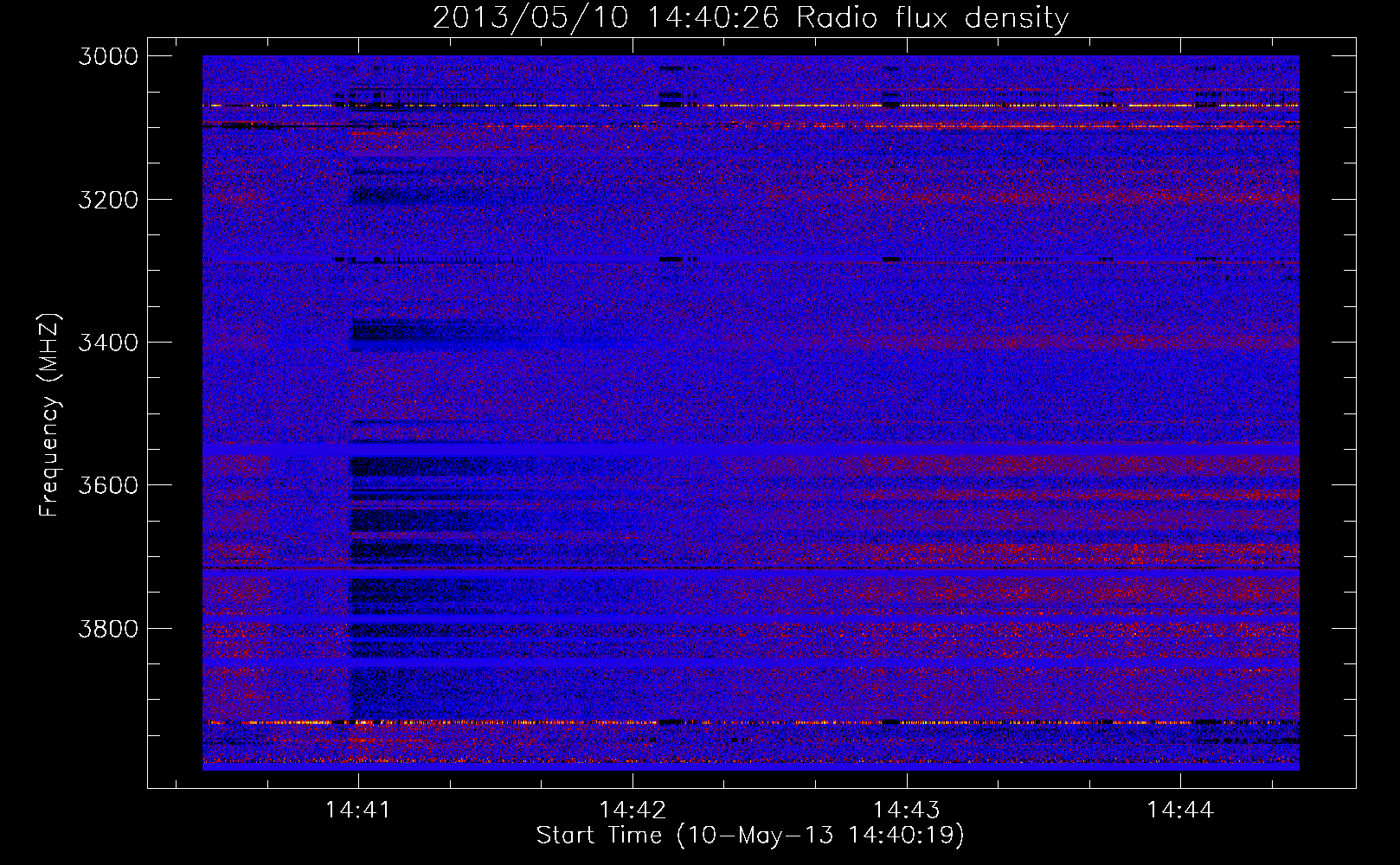Click the 3200 frequency axis label
This screenshot has width=1400, height=865.
[108, 200]
